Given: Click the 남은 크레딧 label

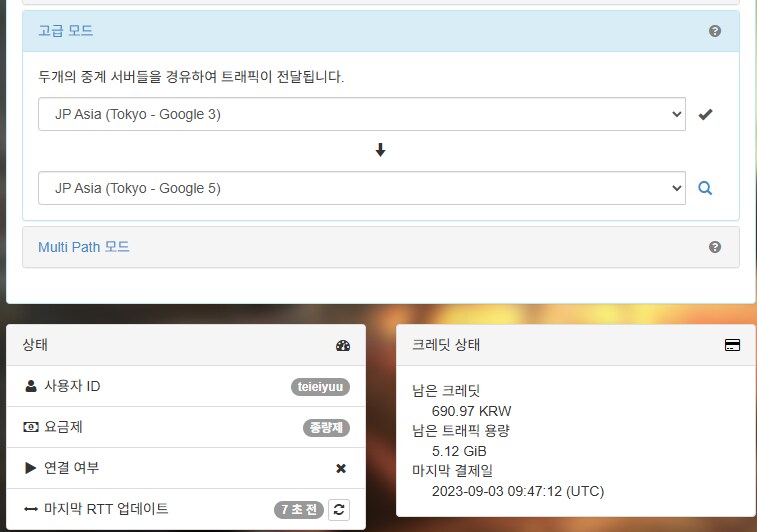Looking at the screenshot, I should pos(446,391).
